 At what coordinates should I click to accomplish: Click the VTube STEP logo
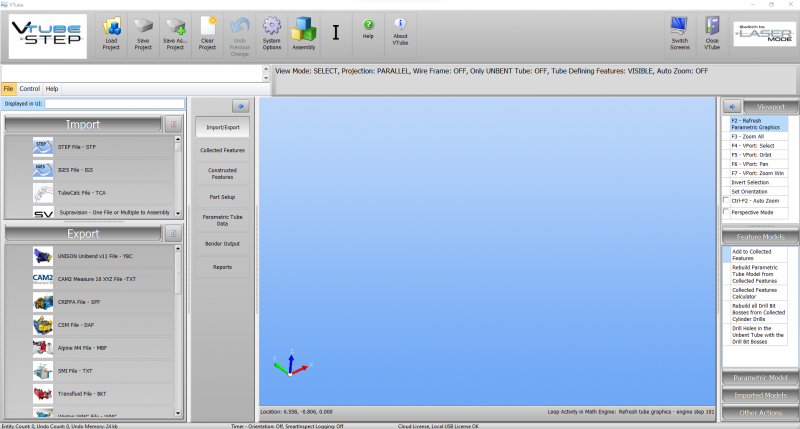pyautogui.click(x=47, y=36)
